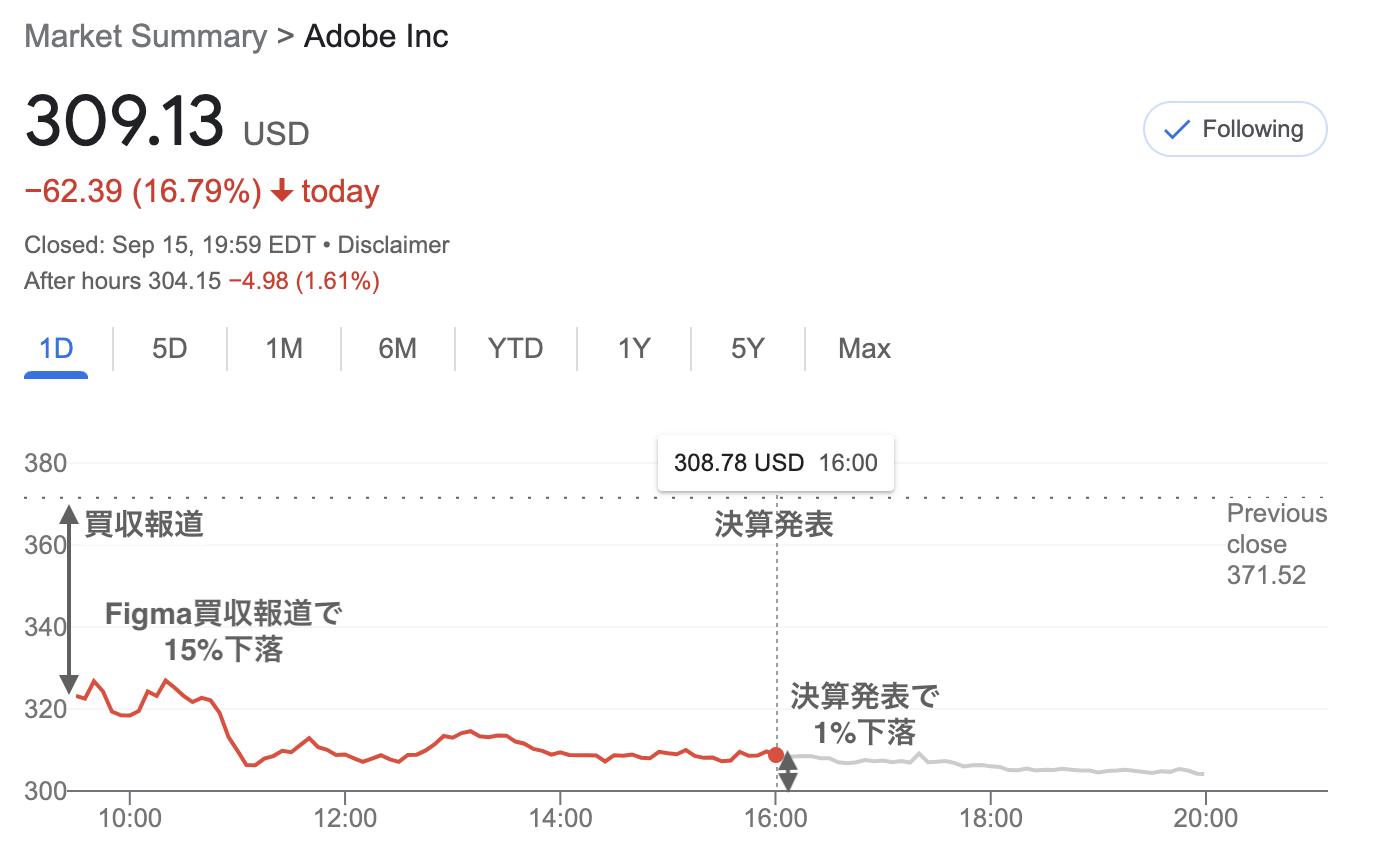Select the 1D time range tab
Viewport: 1382px width, 848px height.
click(56, 349)
